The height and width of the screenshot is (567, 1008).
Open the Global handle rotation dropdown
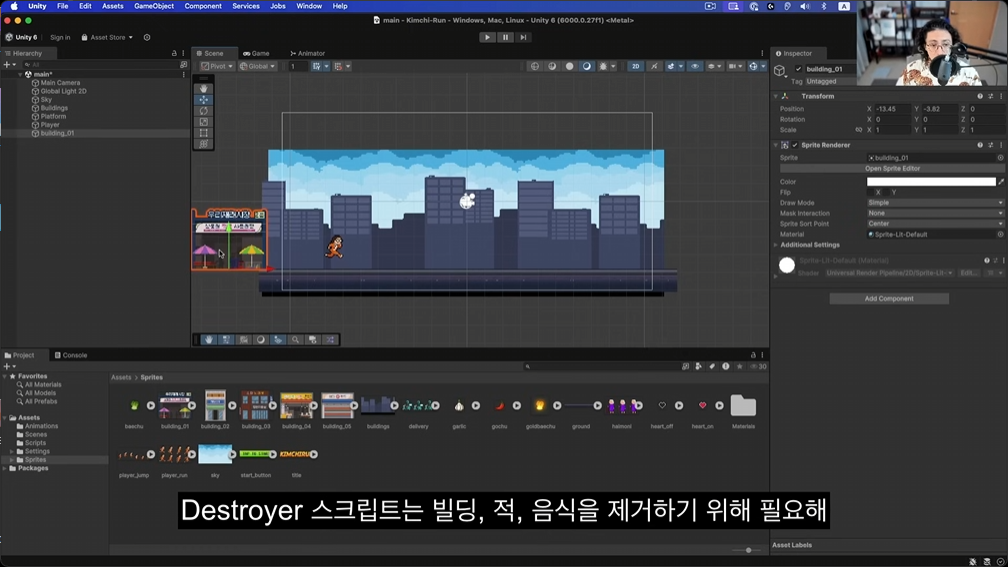[257, 66]
